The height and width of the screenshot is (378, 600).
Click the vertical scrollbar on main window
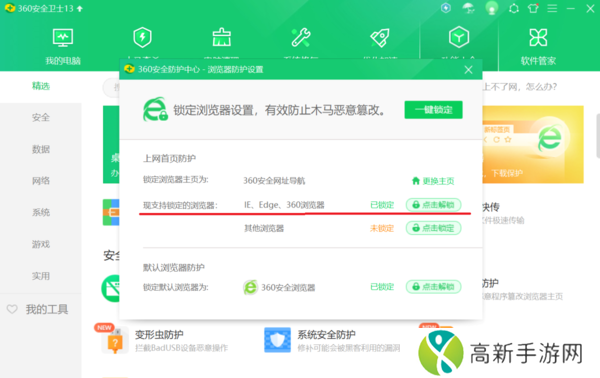(x=598, y=136)
